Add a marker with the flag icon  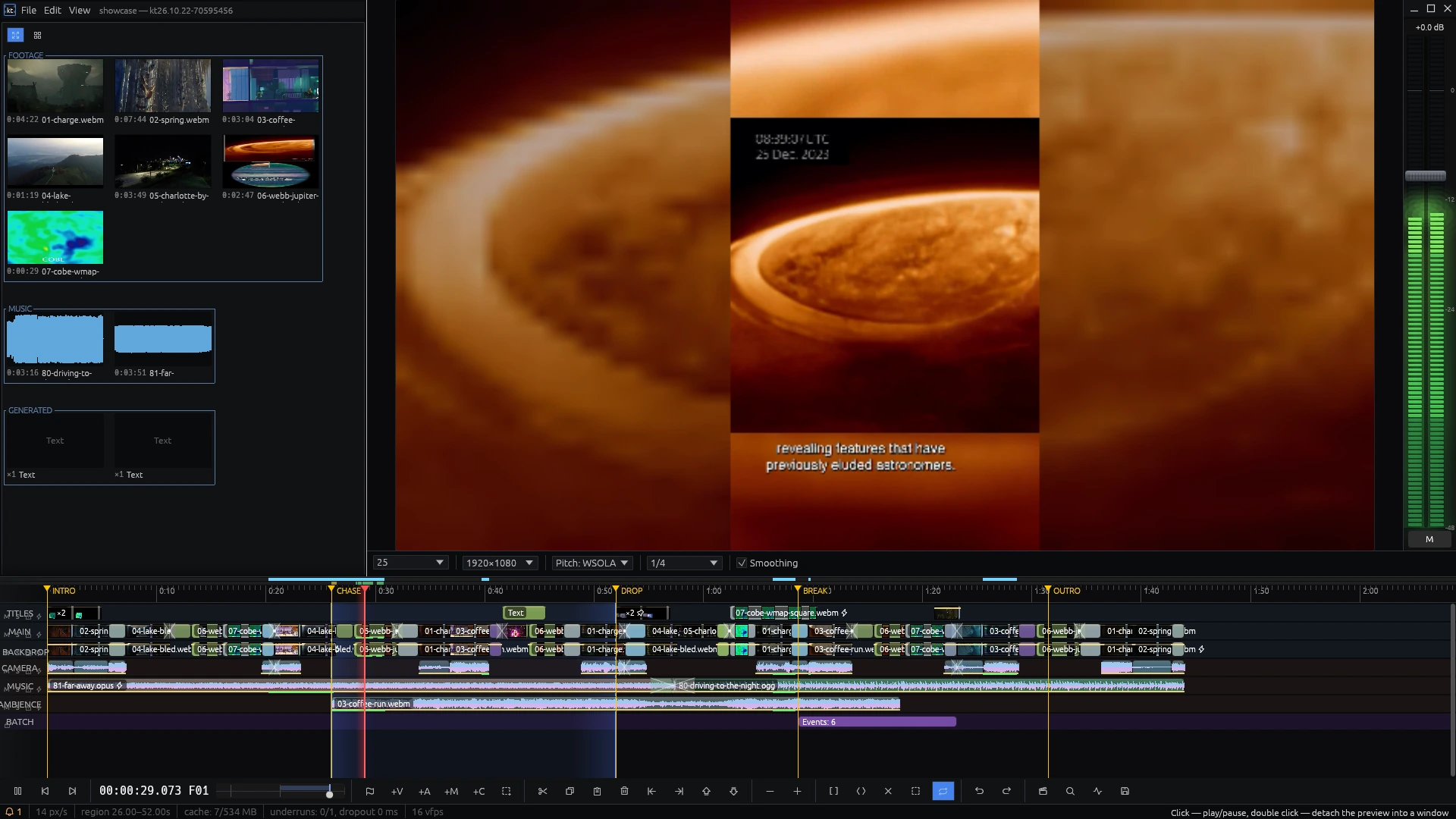370,791
